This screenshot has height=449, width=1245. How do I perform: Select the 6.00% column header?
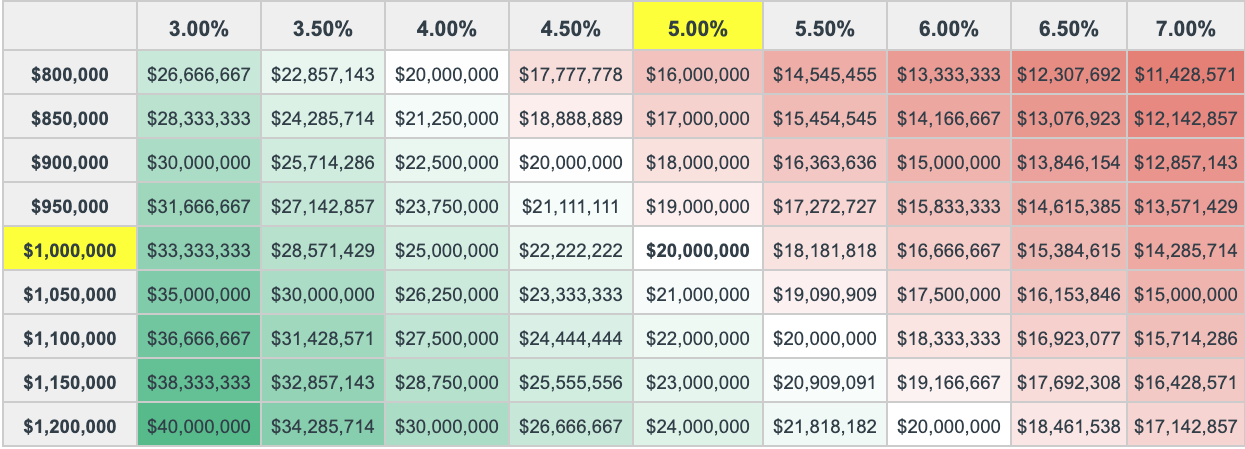pyautogui.click(x=948, y=27)
